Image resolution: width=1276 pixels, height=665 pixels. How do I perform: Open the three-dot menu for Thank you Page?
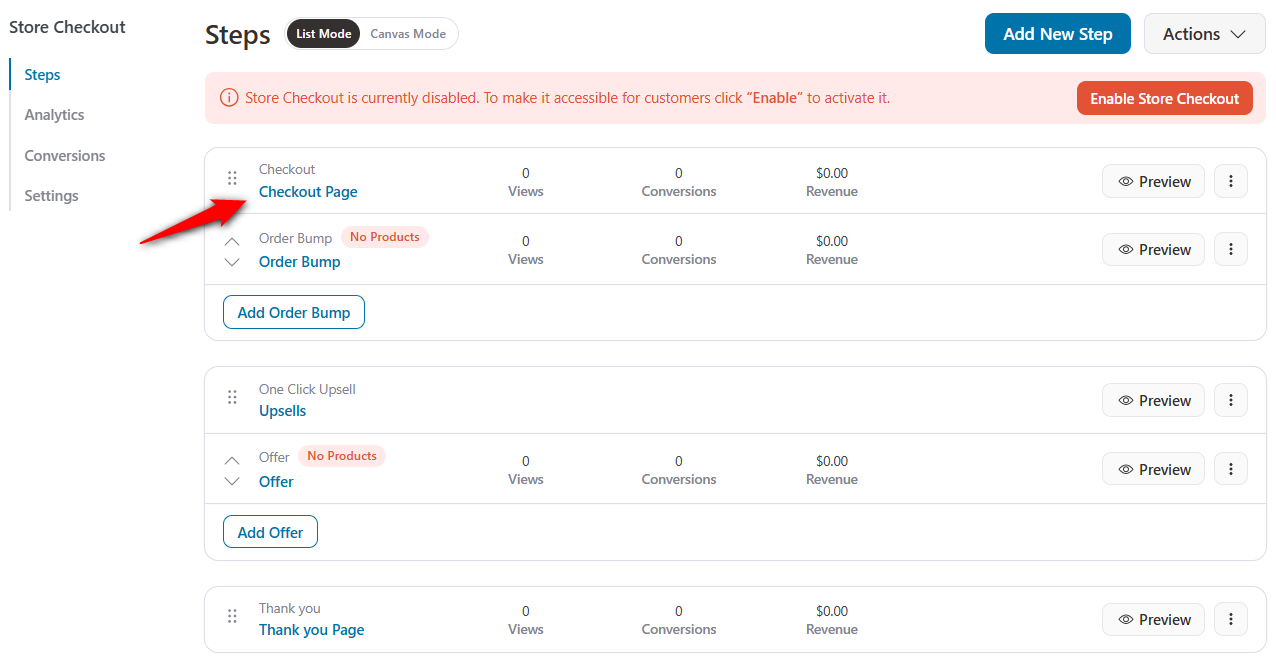click(x=1230, y=619)
